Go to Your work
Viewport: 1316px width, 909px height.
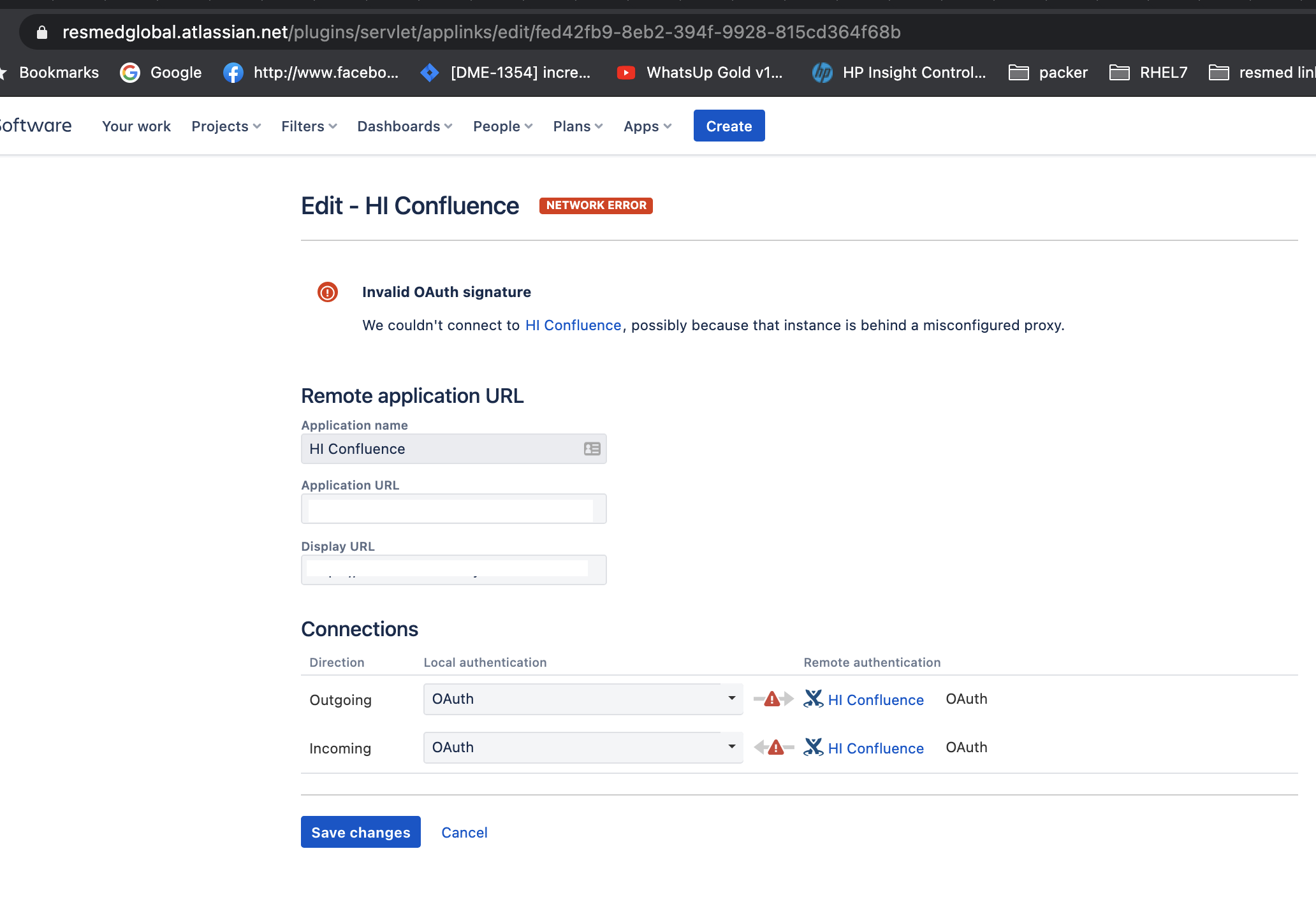click(x=136, y=126)
